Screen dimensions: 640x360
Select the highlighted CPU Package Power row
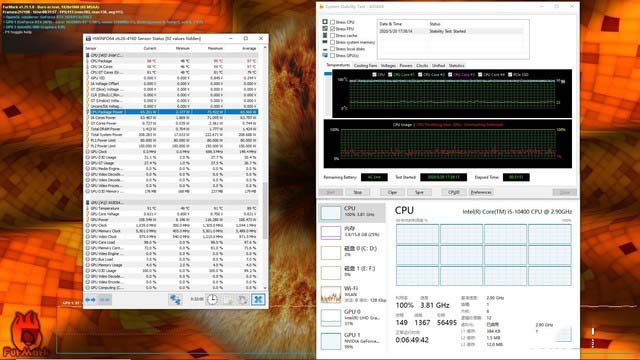point(172,112)
